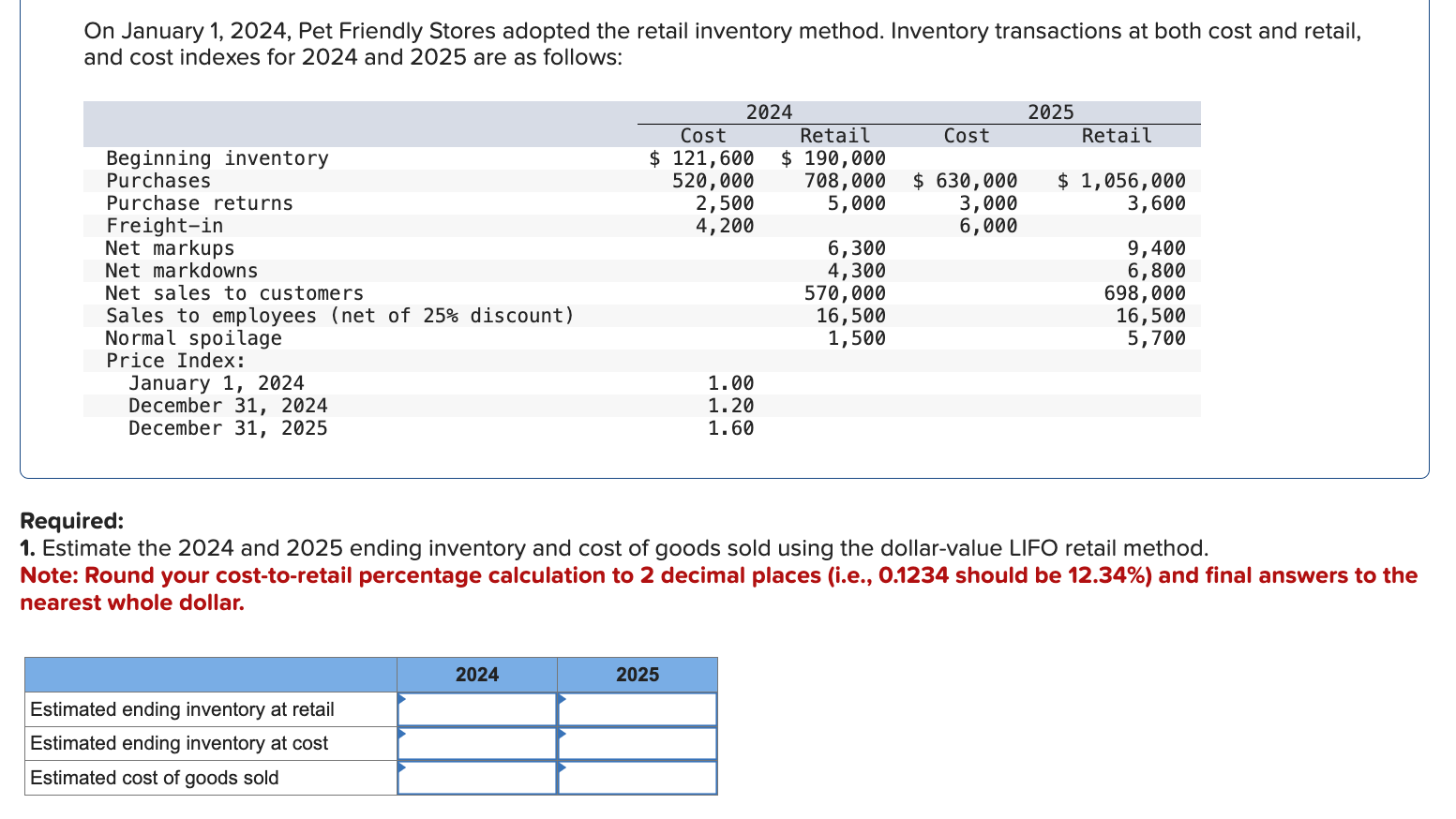Click the 'Sales to employees (net of 25% discount)' label

click(340, 316)
